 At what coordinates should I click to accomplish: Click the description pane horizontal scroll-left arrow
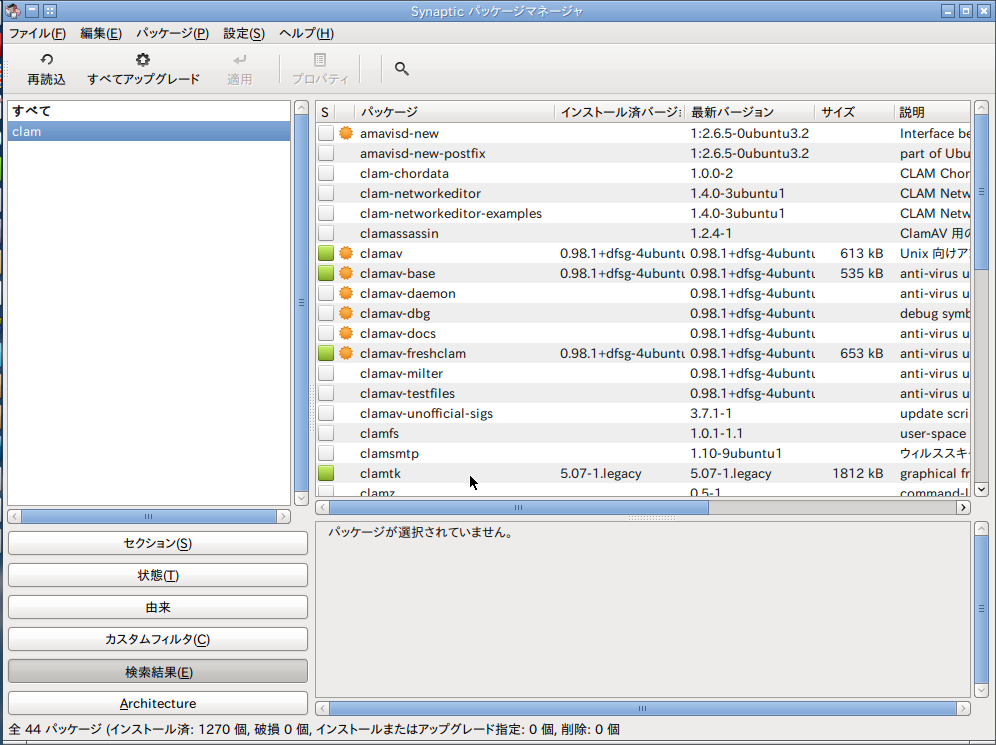click(x=323, y=708)
